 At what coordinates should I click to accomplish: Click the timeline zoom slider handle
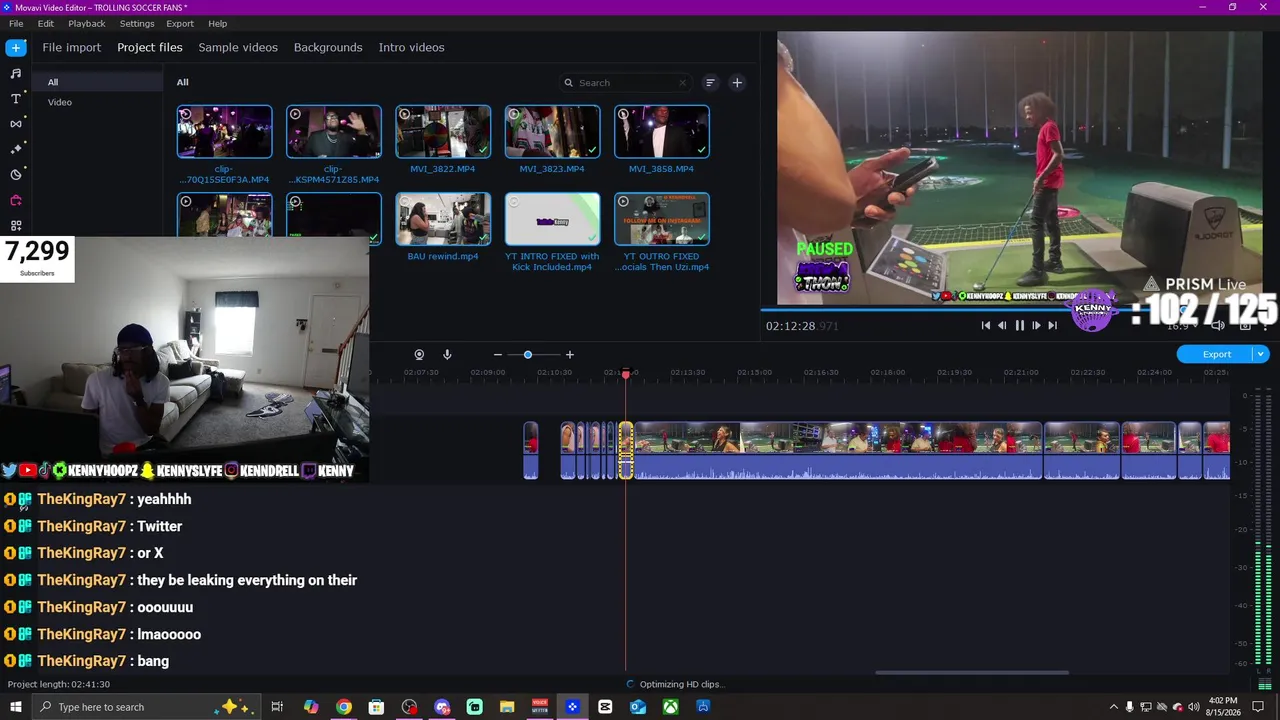tap(528, 355)
